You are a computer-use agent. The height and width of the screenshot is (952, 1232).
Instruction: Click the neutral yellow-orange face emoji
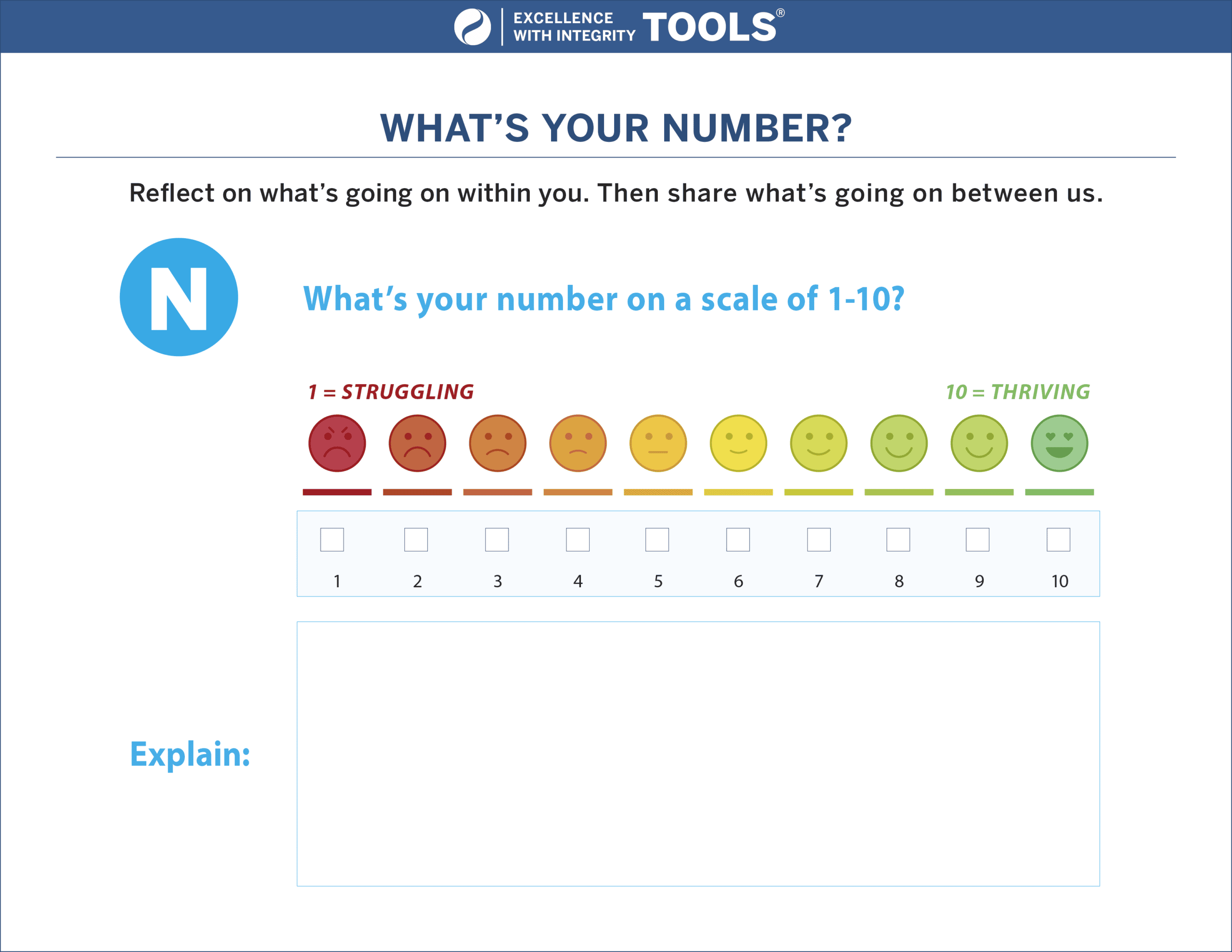point(658,443)
